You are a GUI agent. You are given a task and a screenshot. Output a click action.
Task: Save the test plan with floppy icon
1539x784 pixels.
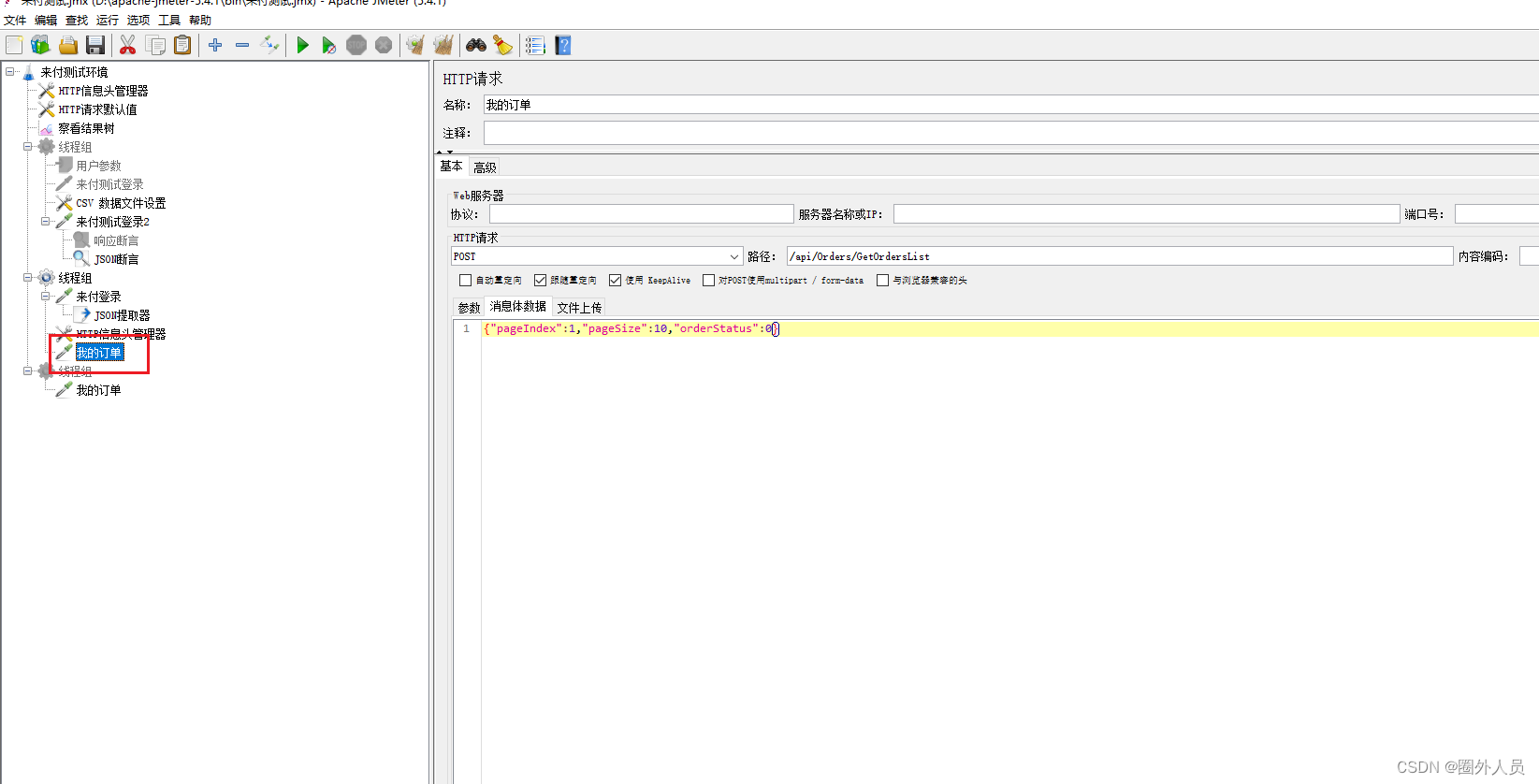pyautogui.click(x=94, y=45)
